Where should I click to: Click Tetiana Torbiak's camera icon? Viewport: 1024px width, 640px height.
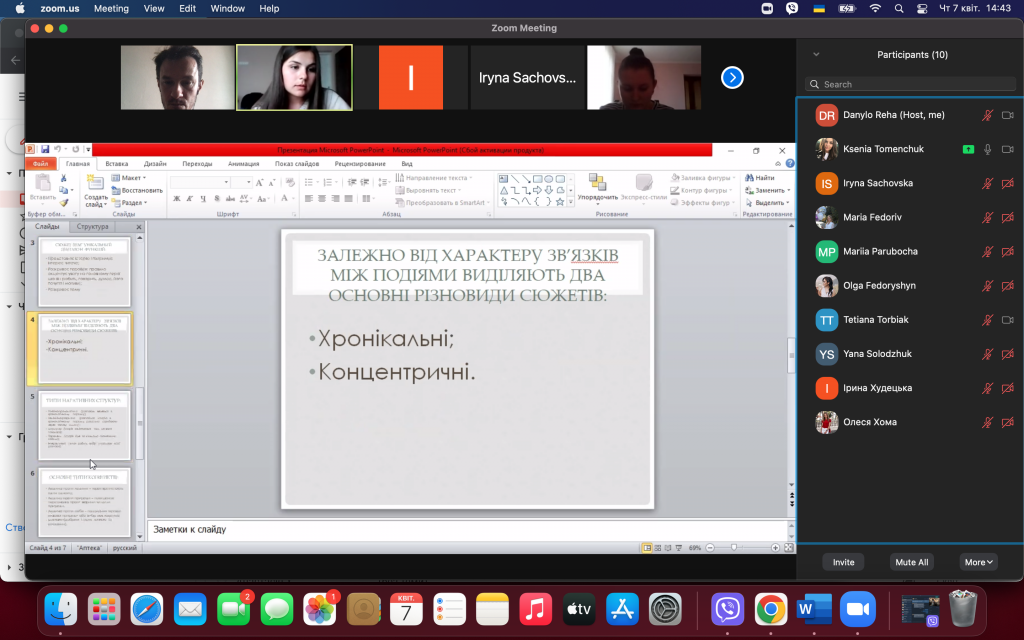1008,320
